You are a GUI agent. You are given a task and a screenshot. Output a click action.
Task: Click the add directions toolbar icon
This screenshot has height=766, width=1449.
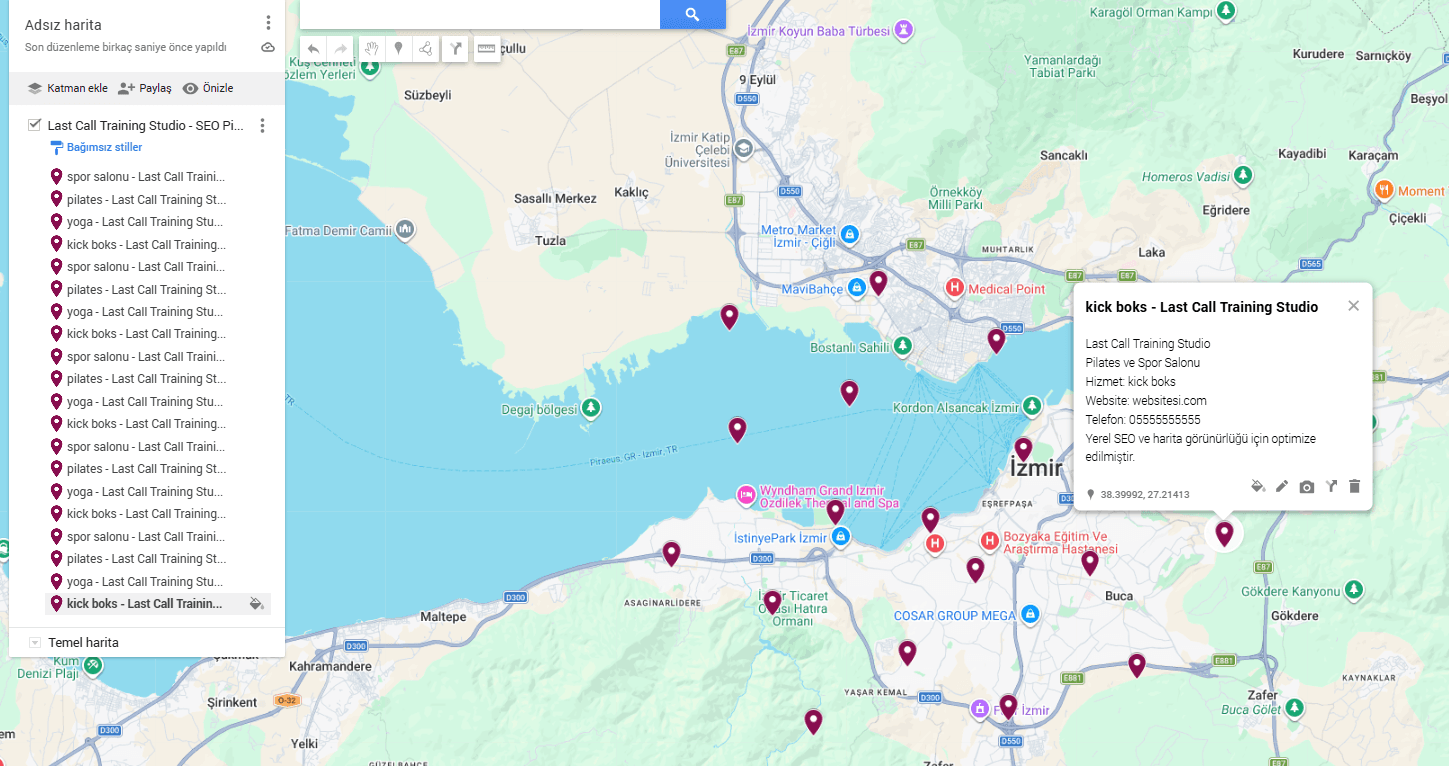click(456, 49)
